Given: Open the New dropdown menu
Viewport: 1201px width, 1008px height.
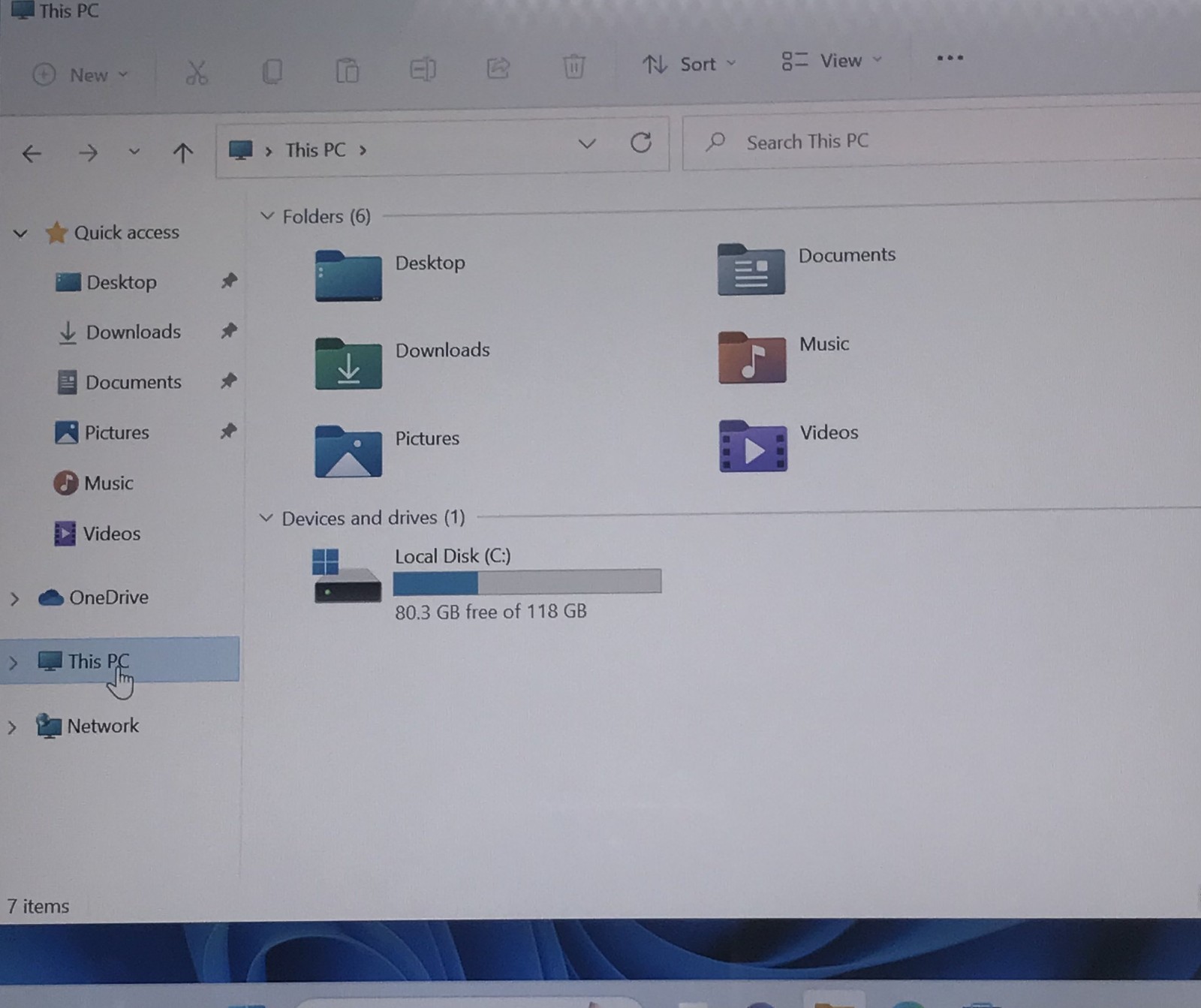Looking at the screenshot, I should pyautogui.click(x=81, y=74).
